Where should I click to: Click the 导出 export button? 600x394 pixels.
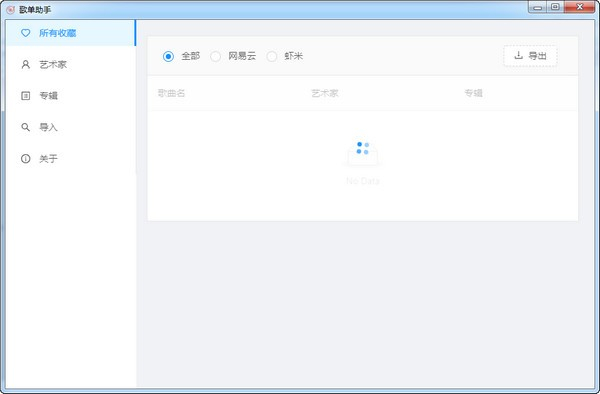click(x=530, y=56)
